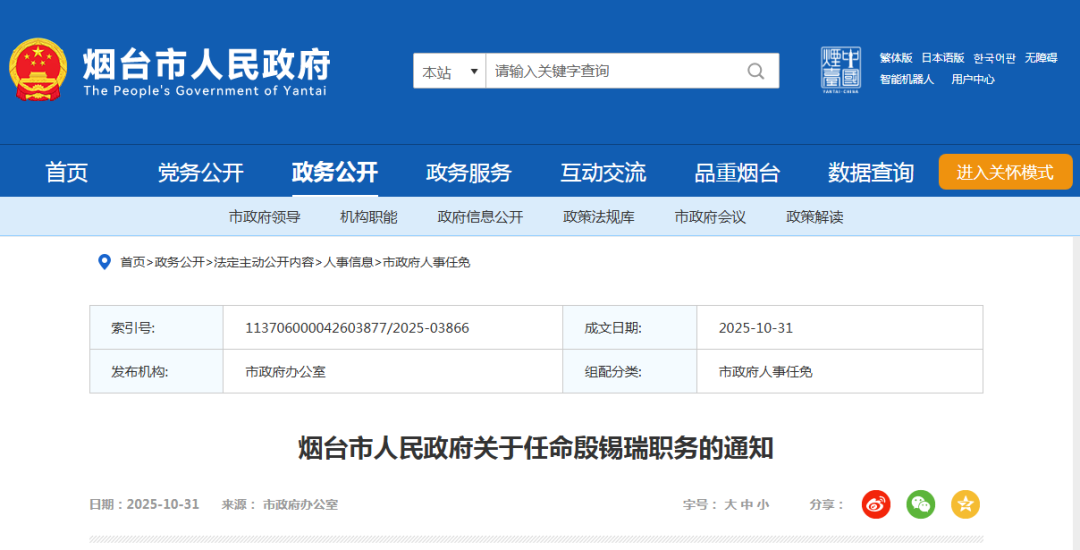The width and height of the screenshot is (1080, 550).
Task: Open 市政府会议 submenu link
Action: tap(710, 218)
